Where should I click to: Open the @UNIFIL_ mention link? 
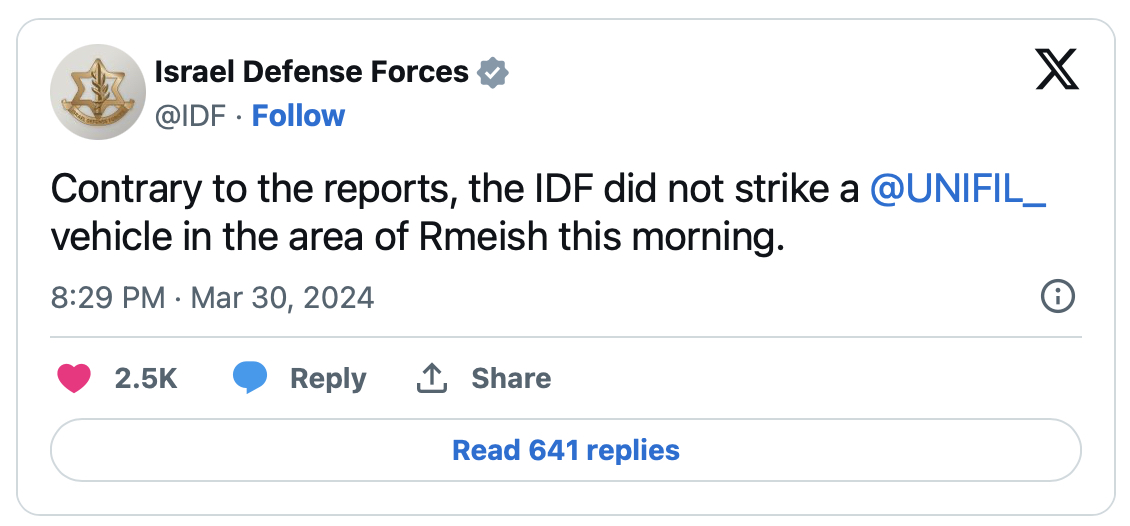[x=958, y=190]
